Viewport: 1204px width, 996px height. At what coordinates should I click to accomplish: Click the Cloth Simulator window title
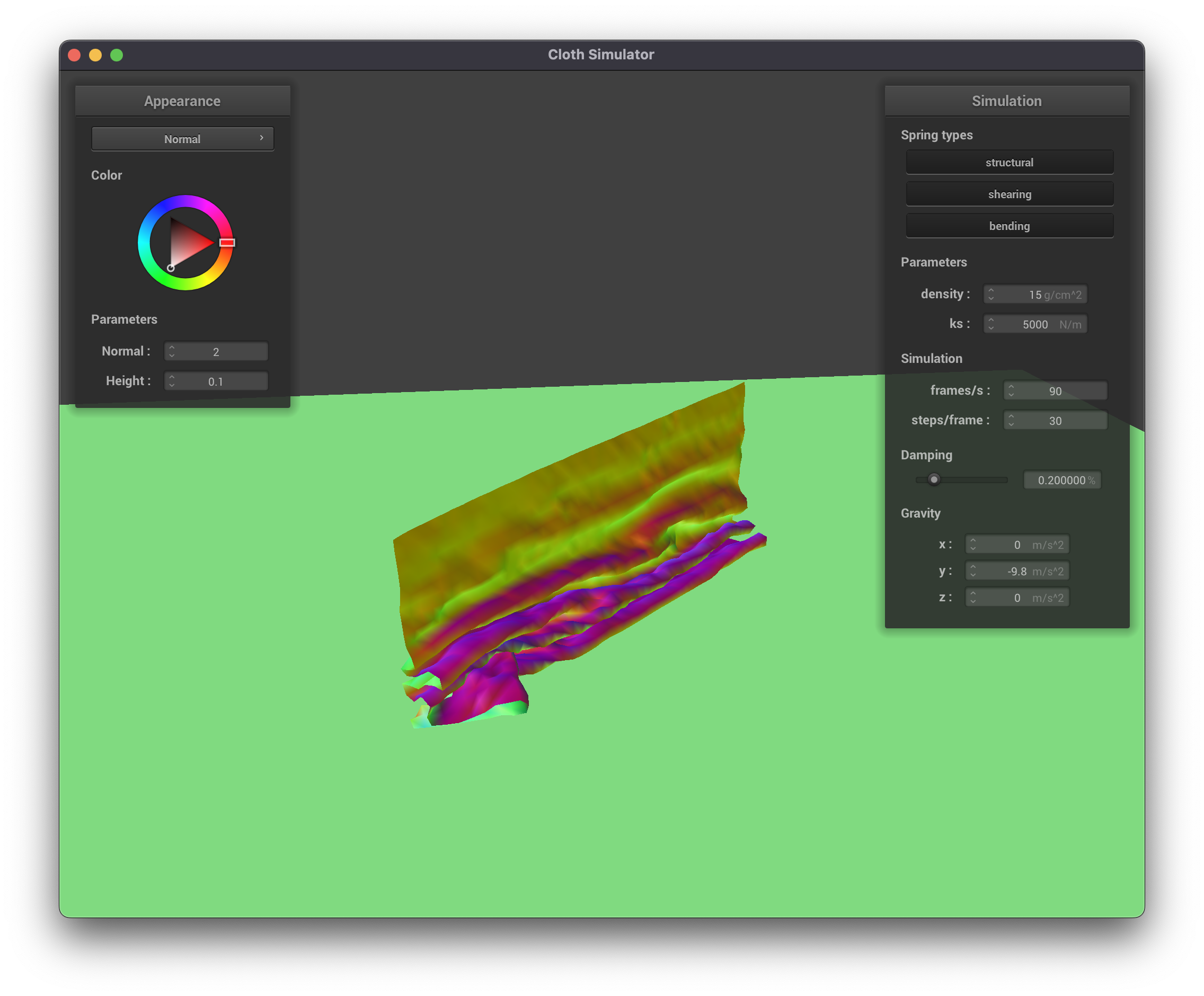coord(601,55)
